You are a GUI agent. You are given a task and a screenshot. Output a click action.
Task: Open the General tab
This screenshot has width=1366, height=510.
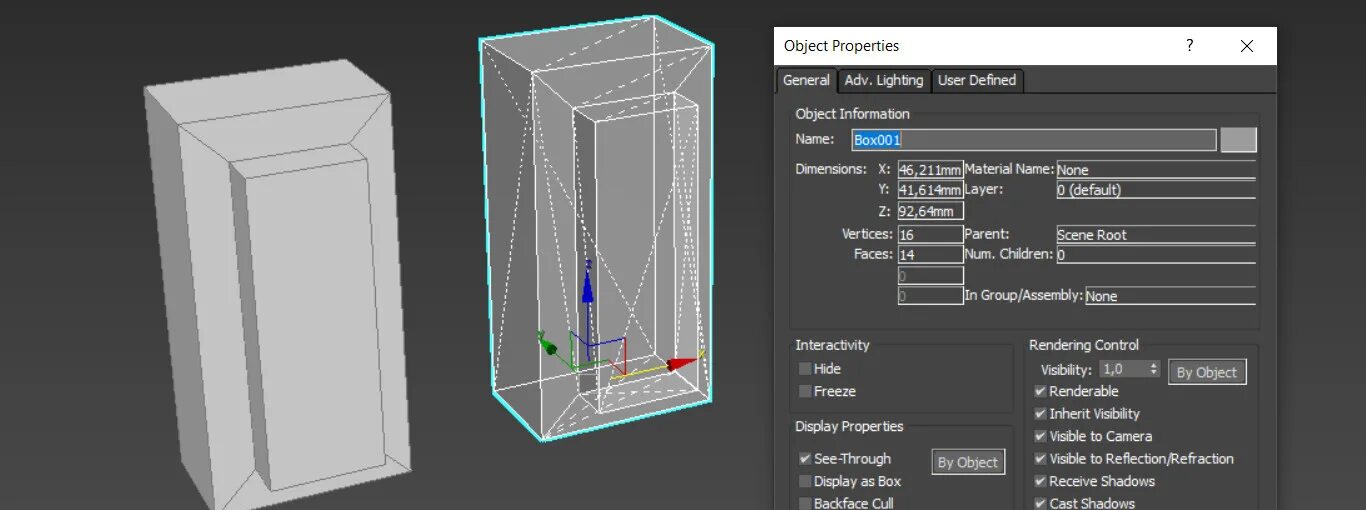tap(806, 80)
